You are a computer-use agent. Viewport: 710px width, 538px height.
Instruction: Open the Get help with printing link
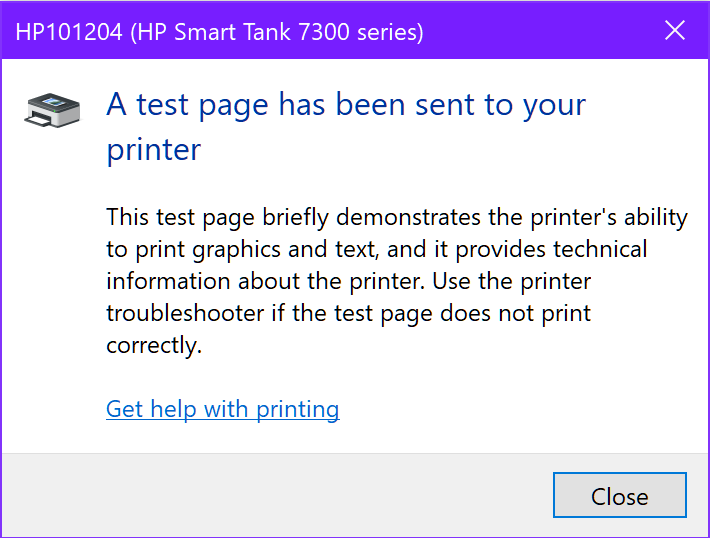pyautogui.click(x=222, y=409)
